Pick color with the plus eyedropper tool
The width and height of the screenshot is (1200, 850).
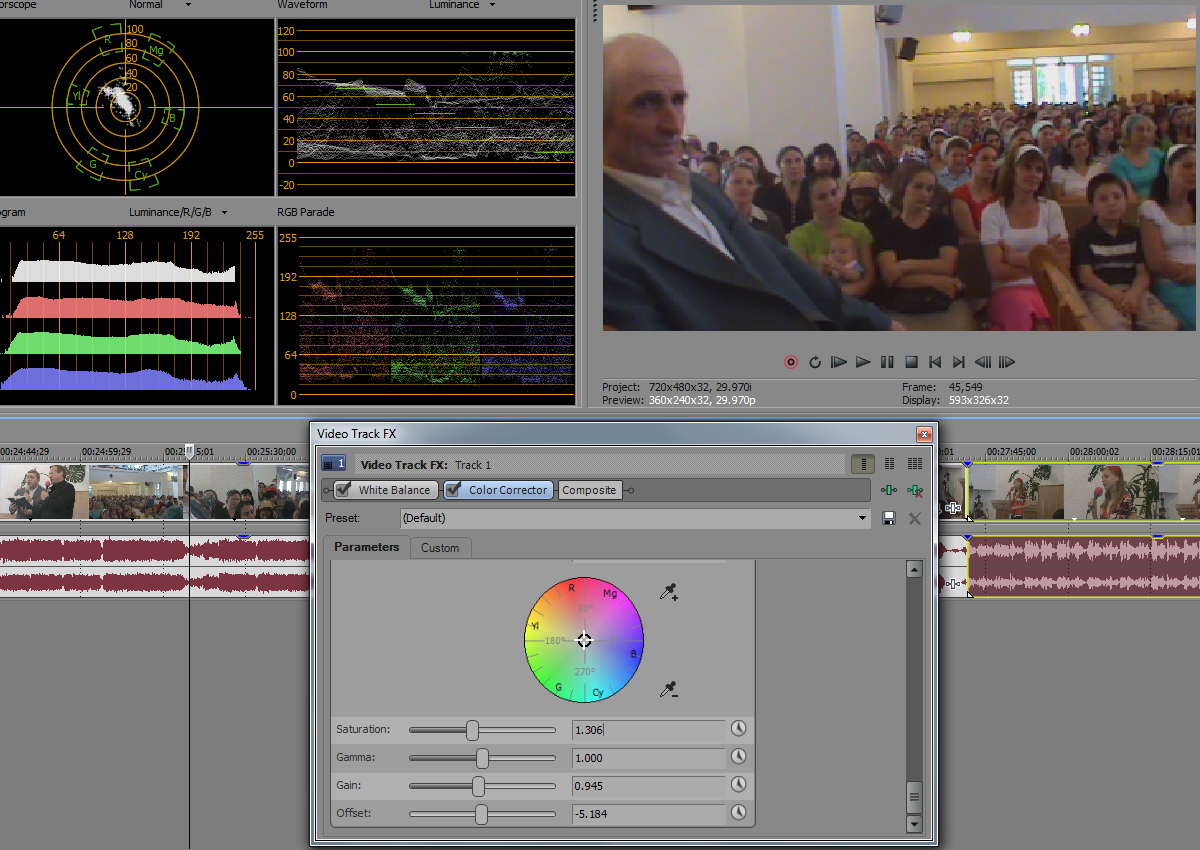pos(669,593)
